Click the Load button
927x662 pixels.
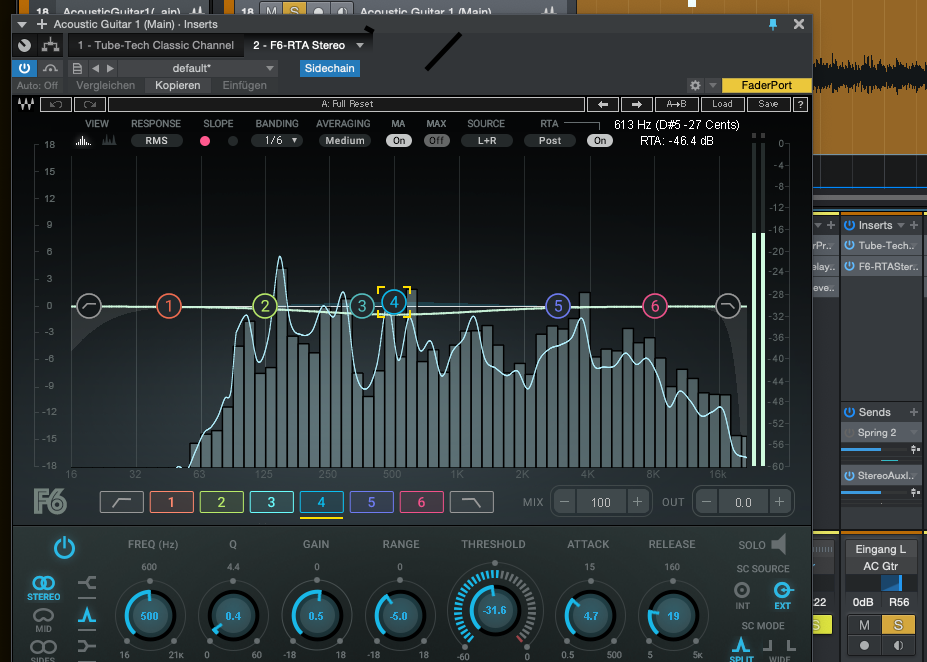click(722, 104)
